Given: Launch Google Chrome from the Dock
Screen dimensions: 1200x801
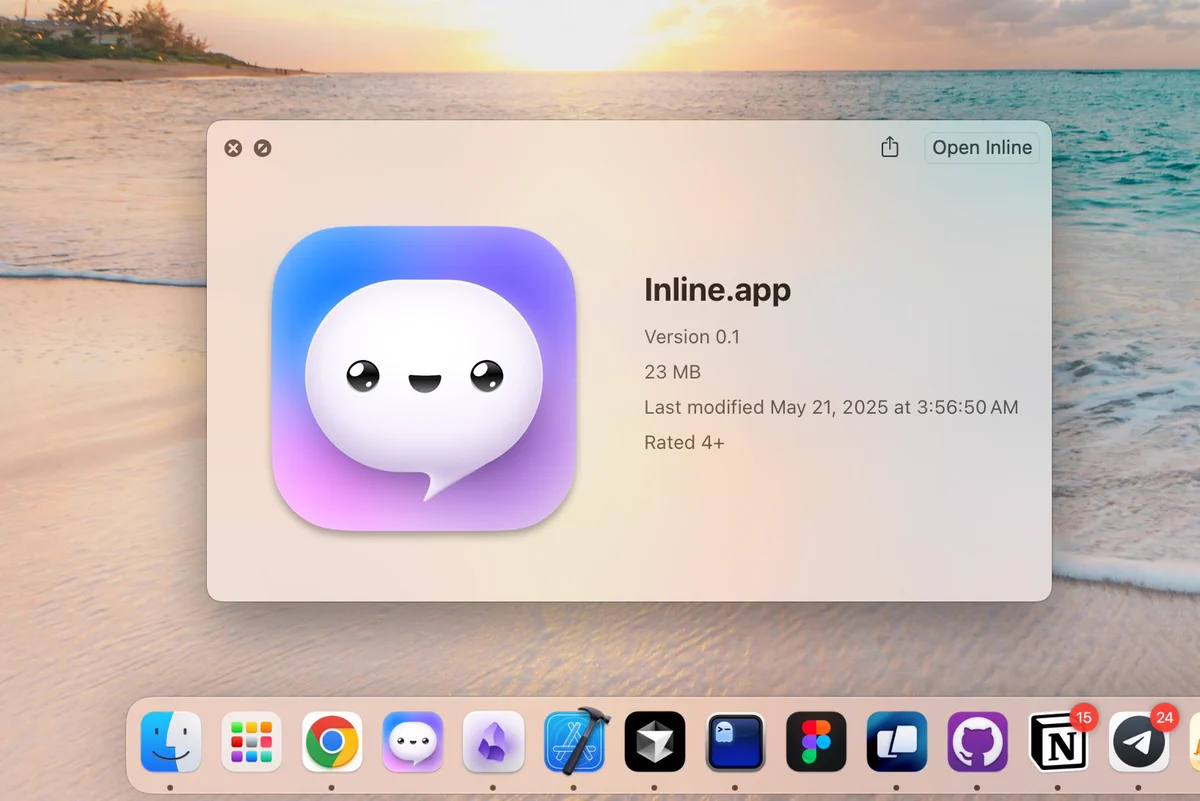Looking at the screenshot, I should [332, 742].
